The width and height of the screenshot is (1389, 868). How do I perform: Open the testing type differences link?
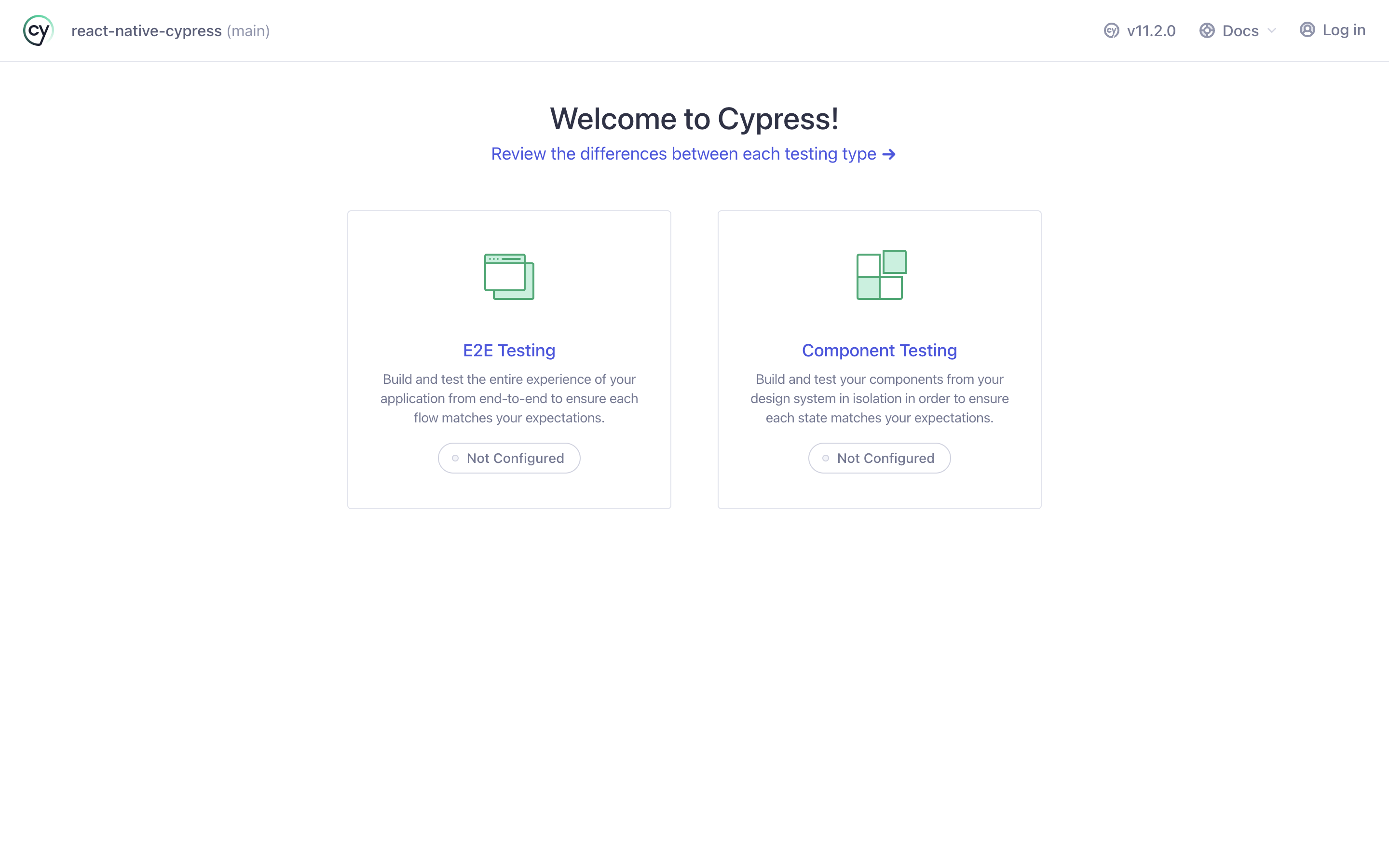[x=683, y=154]
